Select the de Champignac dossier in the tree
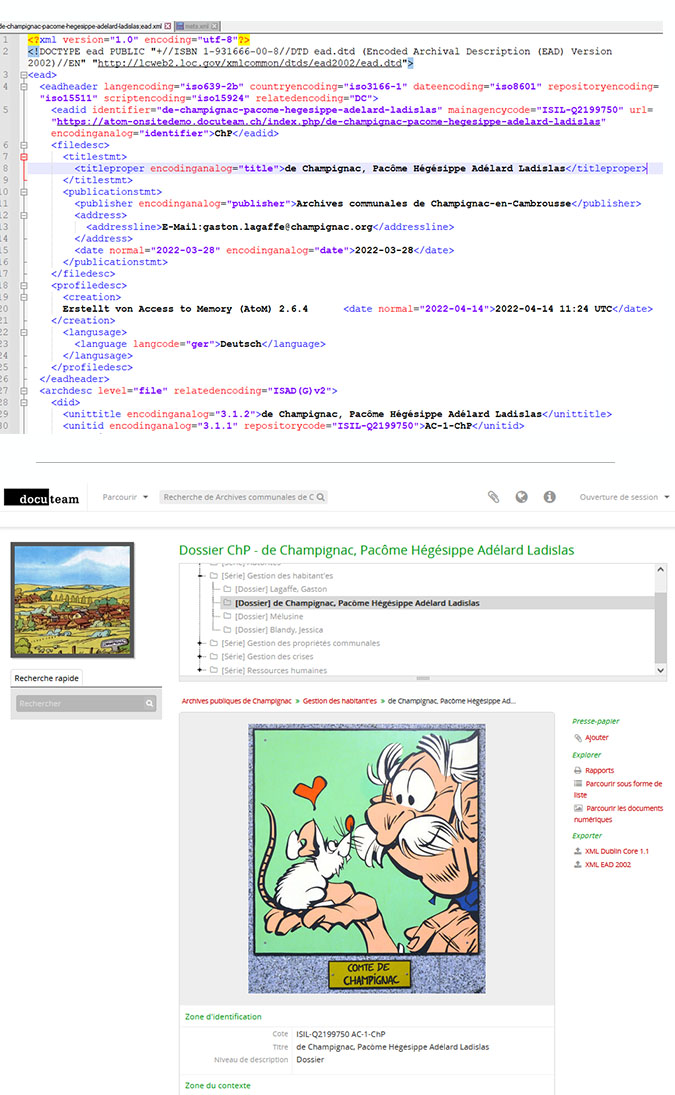This screenshot has width=675, height=1095. coord(357,603)
